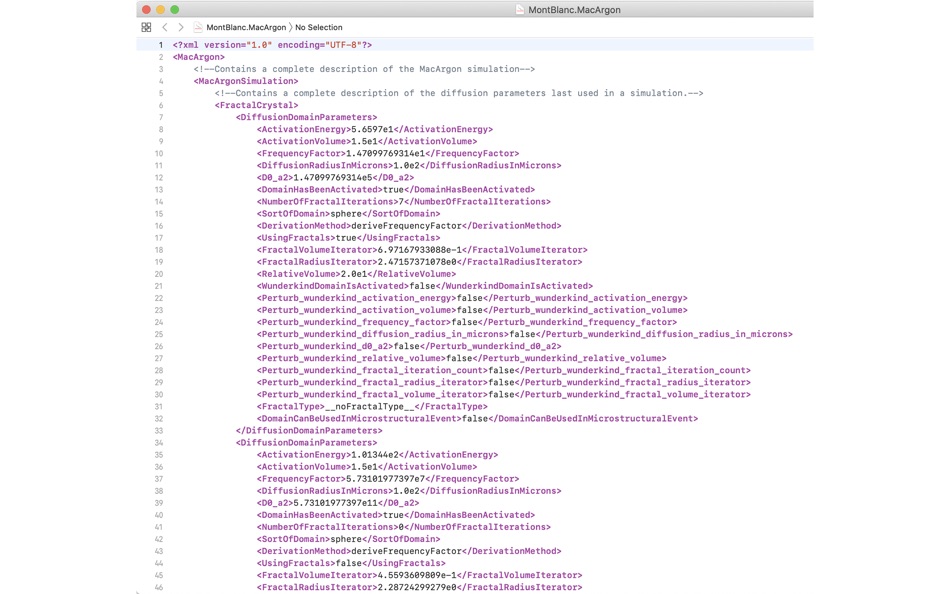Click the MacArgonSimulation tag on line 4
This screenshot has height=594, width=950.
tap(246, 81)
